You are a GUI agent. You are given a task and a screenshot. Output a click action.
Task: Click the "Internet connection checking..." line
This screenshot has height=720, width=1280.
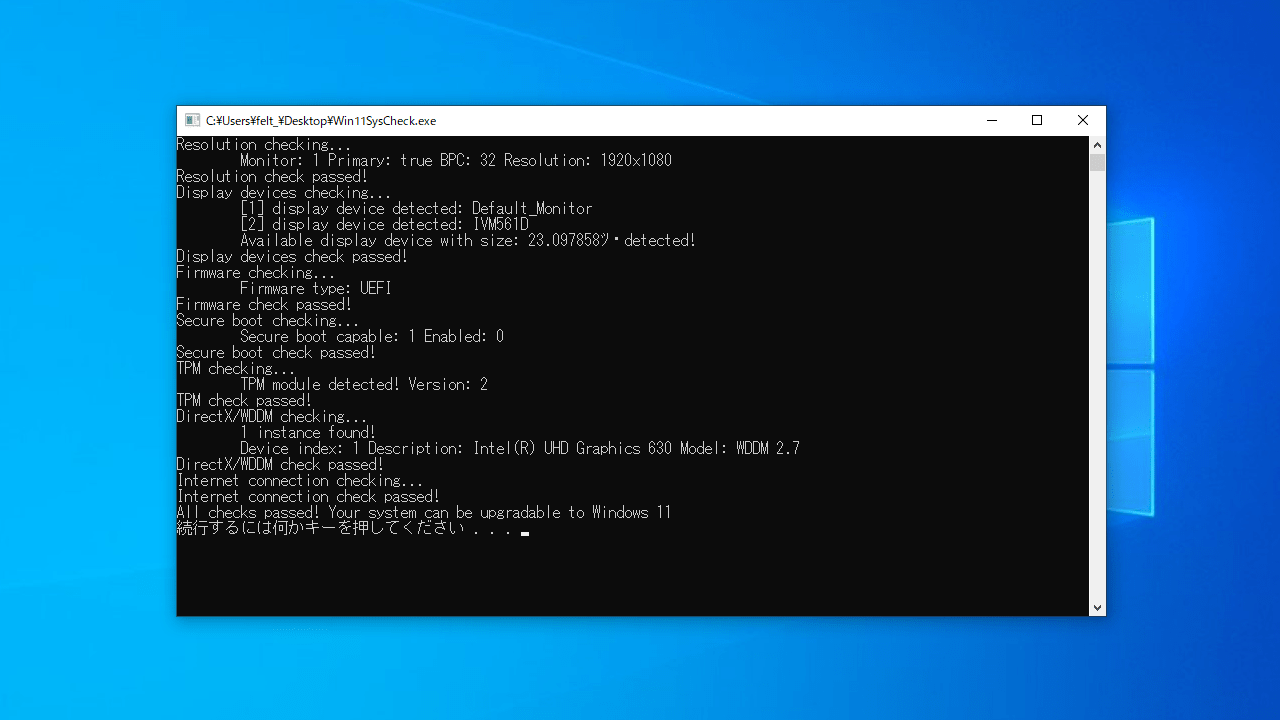point(300,480)
